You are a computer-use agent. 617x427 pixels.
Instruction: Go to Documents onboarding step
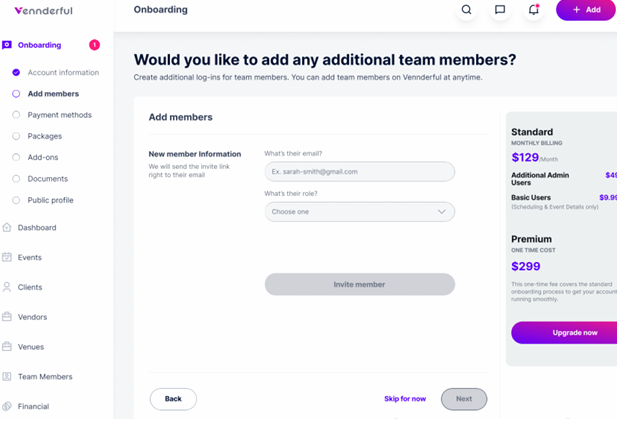click(47, 179)
